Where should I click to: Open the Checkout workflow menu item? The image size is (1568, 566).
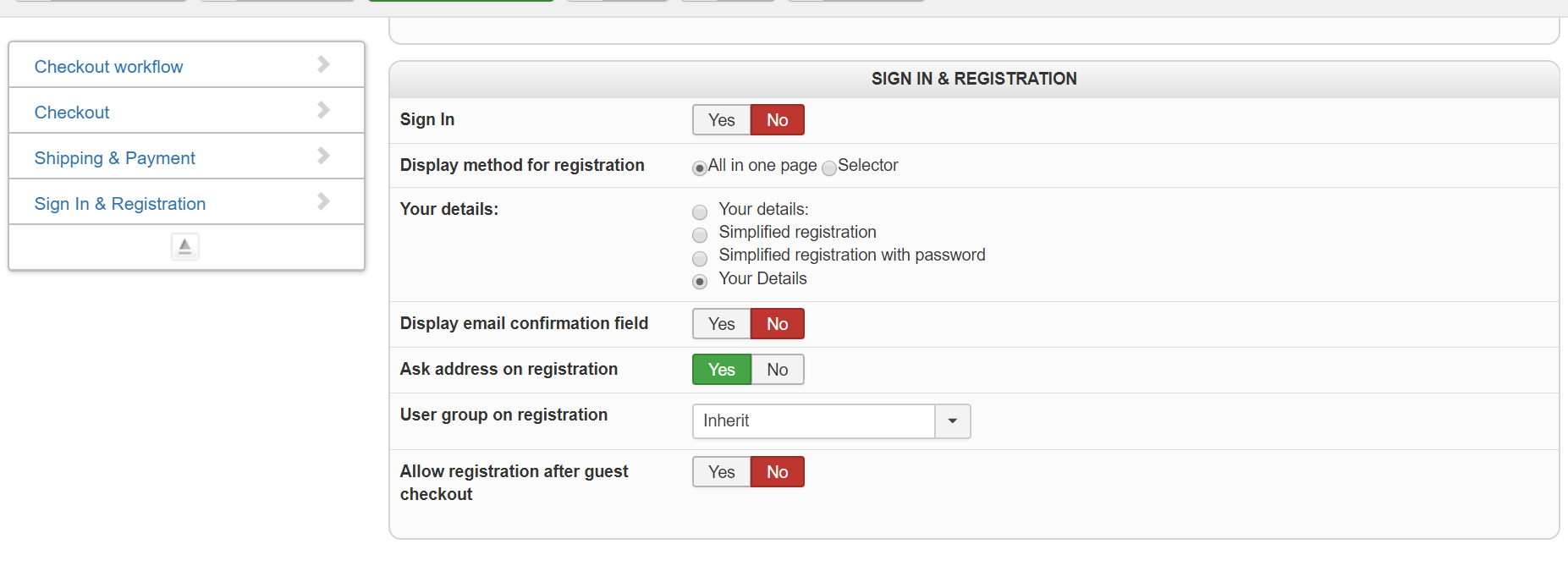pos(108,67)
